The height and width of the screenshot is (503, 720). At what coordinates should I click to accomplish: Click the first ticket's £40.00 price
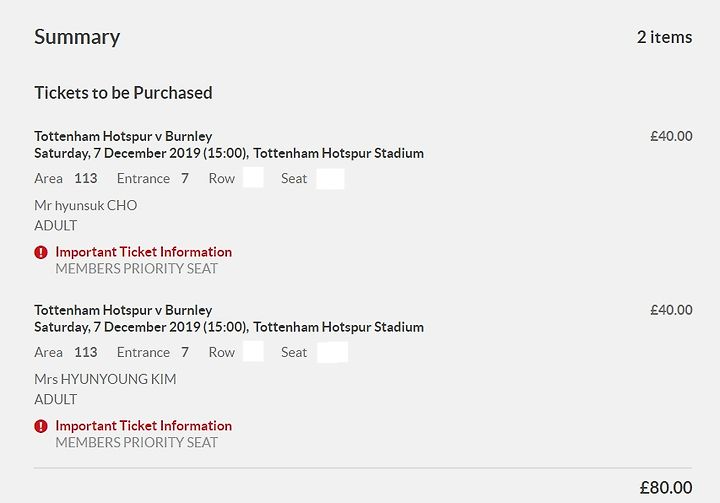[671, 136]
